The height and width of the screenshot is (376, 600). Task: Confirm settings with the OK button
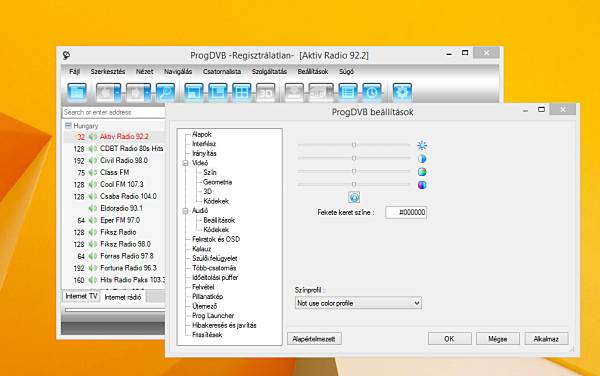(x=449, y=339)
